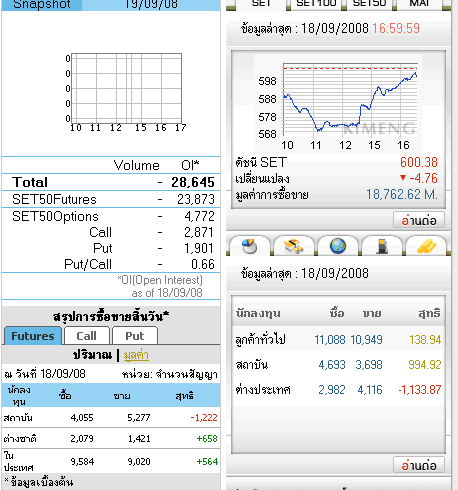Image resolution: width=458 pixels, height=490 pixels.
Task: Click อ่านต่อ button below investor table
Action: pyautogui.click(x=419, y=465)
